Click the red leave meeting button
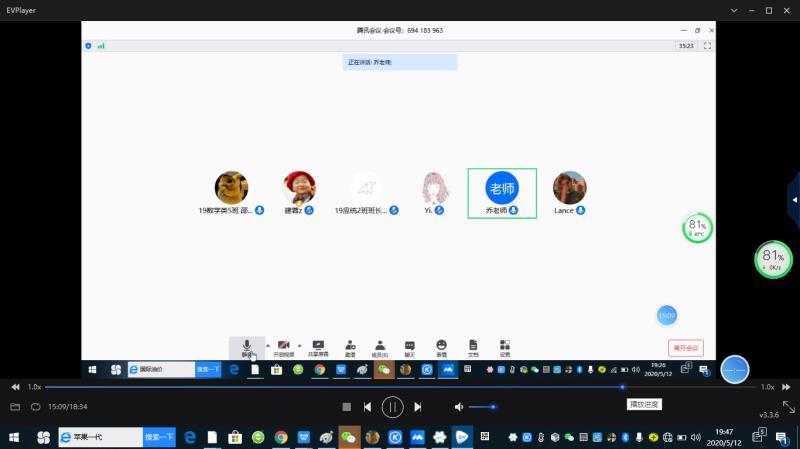The width and height of the screenshot is (800, 449). 686,348
